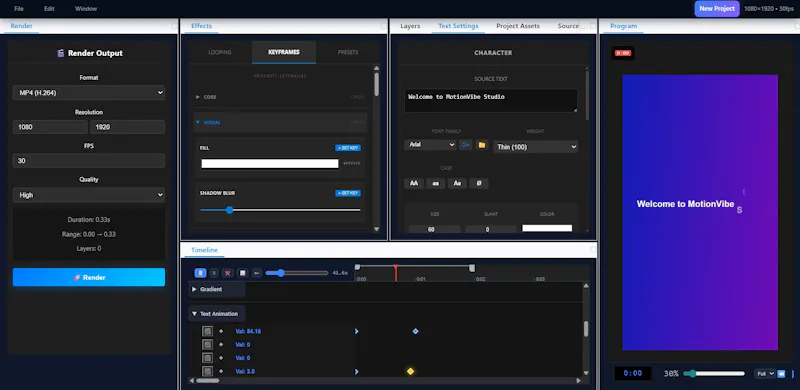
Task: Open the Quality High dropdown
Action: pyautogui.click(x=89, y=194)
